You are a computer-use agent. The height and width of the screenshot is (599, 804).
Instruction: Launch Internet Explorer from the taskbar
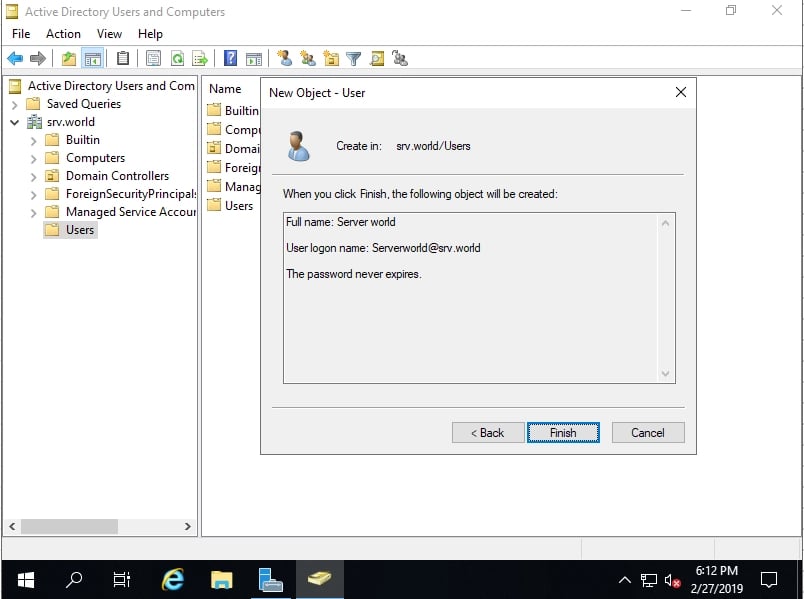173,580
